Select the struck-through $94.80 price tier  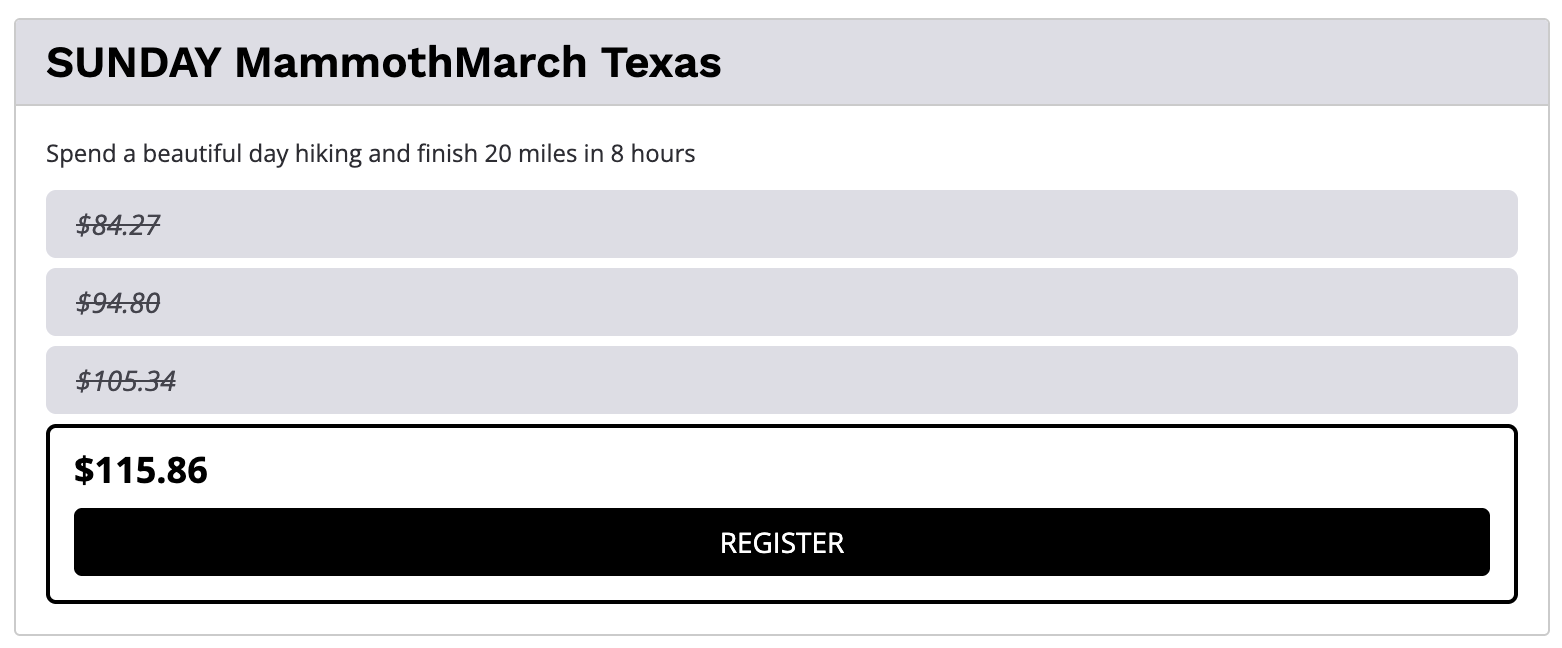119,302
